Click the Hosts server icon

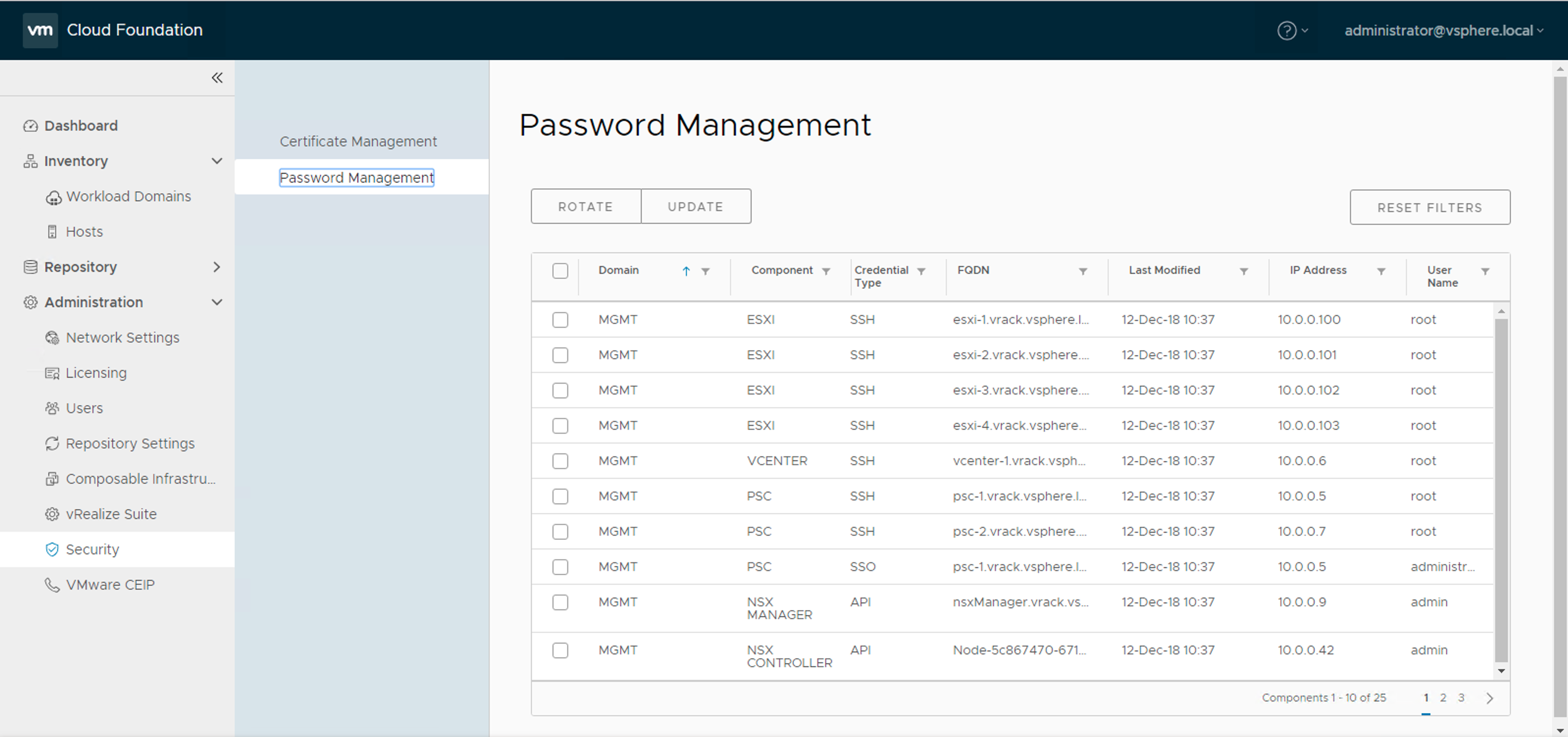tap(52, 232)
